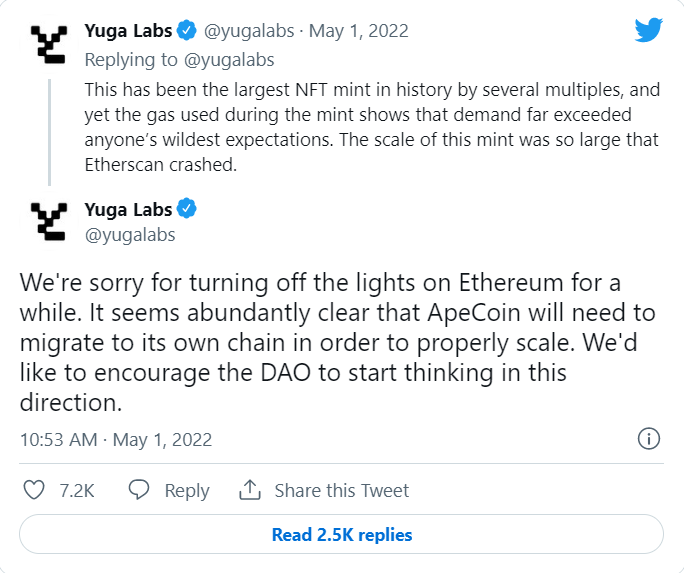This screenshot has height=573, width=684.
Task: Click the Twitter bird logo
Action: [x=648, y=30]
